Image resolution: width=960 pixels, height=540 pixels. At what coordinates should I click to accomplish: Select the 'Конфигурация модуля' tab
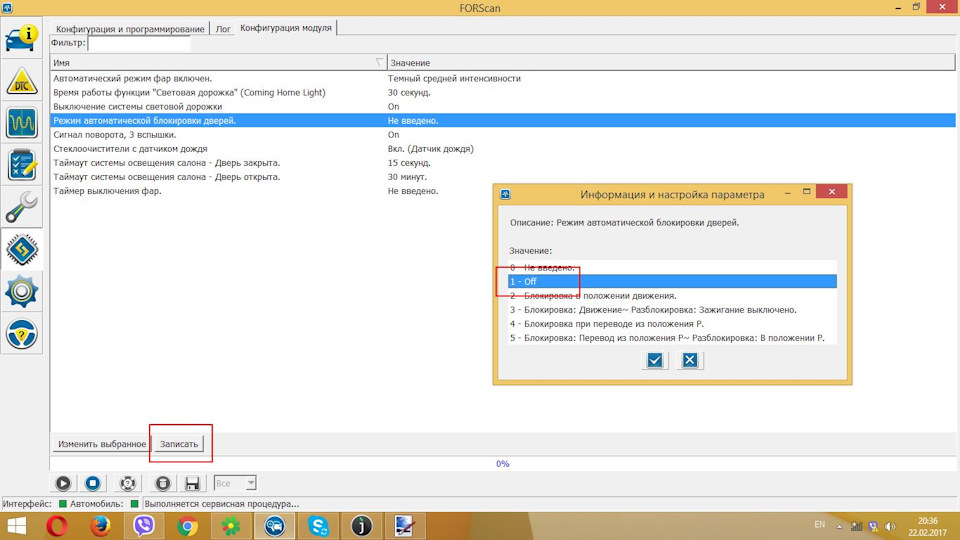286,28
